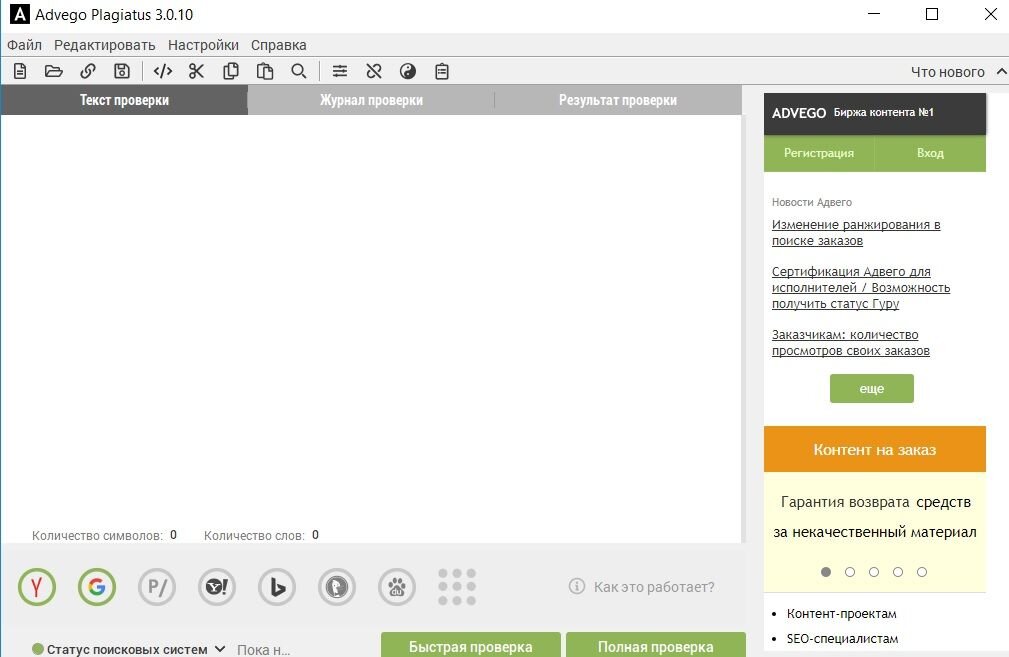
Task: Select the second carousel dot
Action: [850, 571]
